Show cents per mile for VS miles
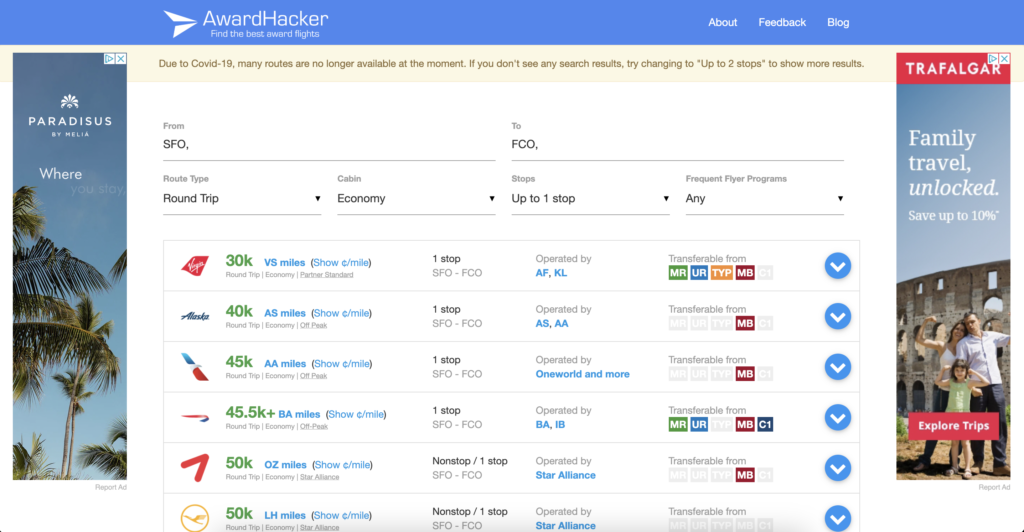Viewport: 1024px width, 532px height. point(341,262)
